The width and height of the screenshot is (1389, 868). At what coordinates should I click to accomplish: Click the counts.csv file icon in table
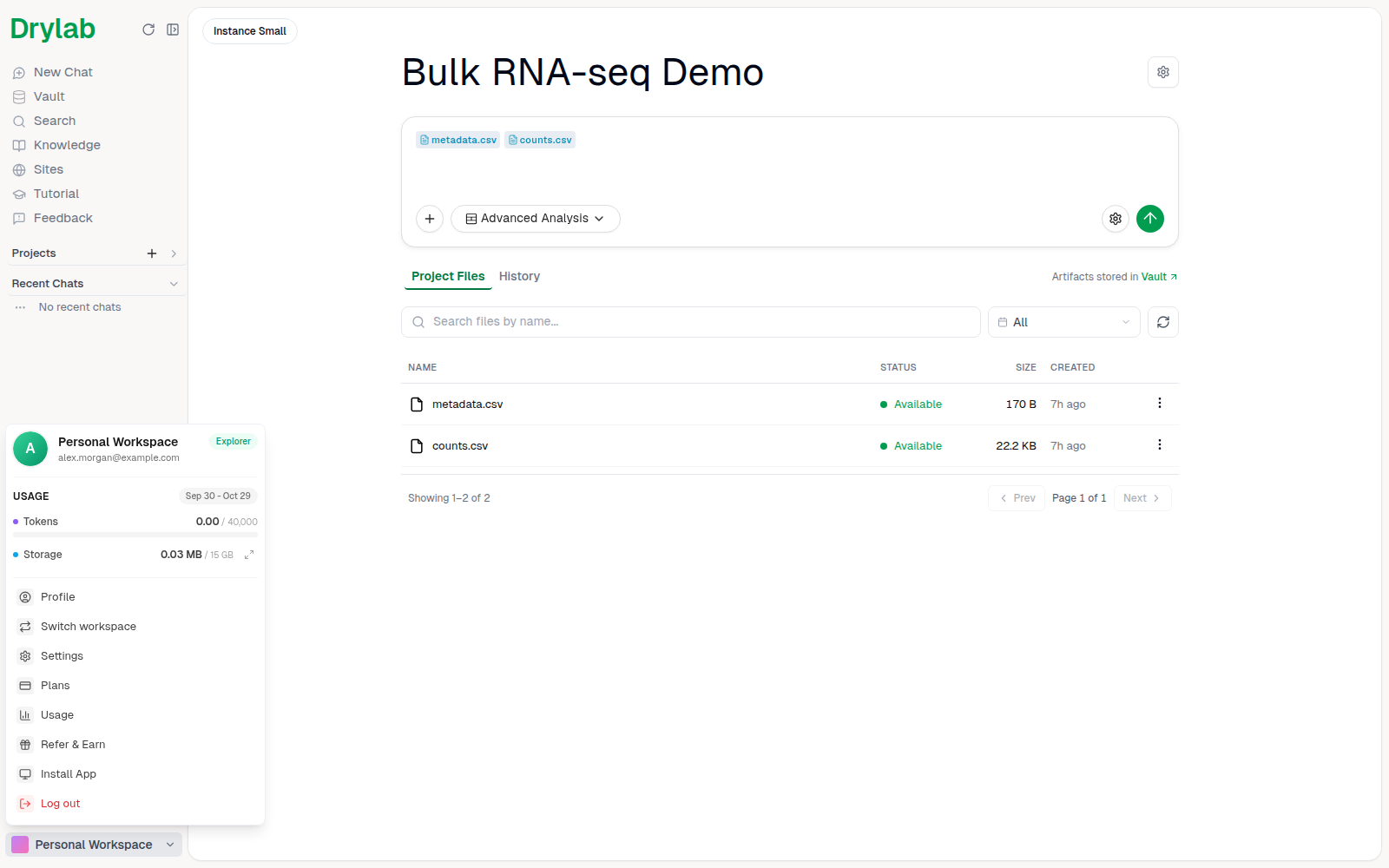417,446
